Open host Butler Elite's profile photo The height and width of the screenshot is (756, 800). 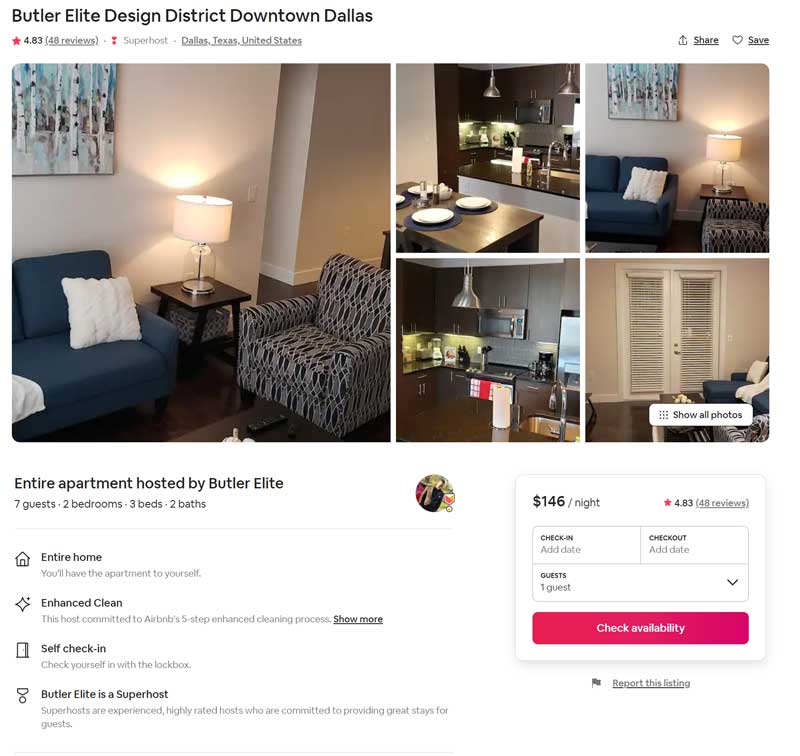(435, 493)
